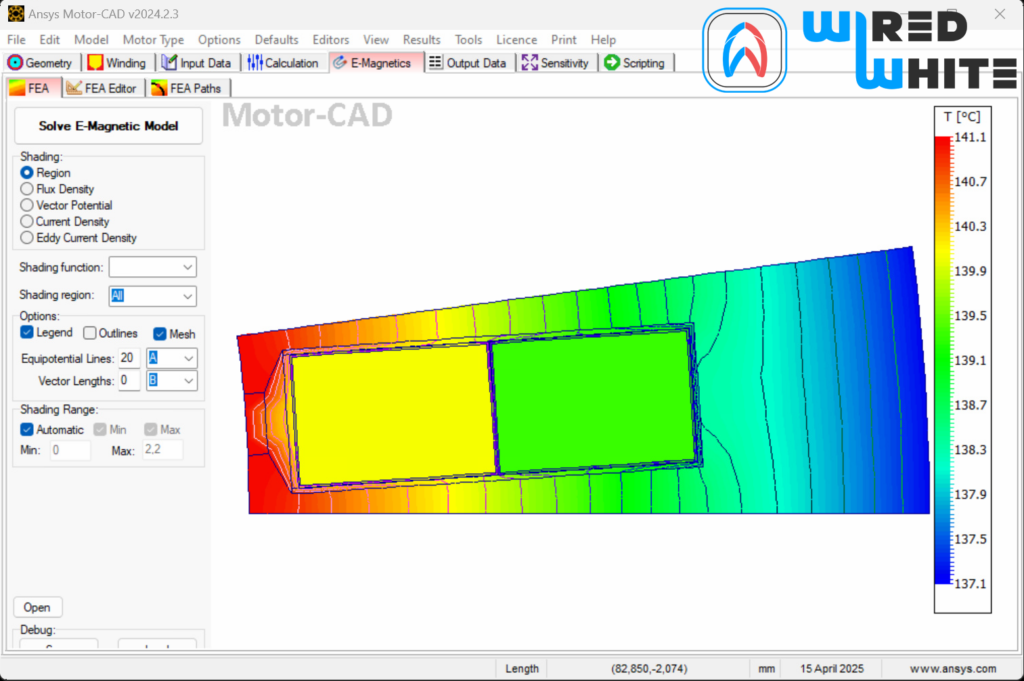The image size is (1024, 681).
Task: Click the E-Magnetics tab icon
Action: click(x=340, y=63)
